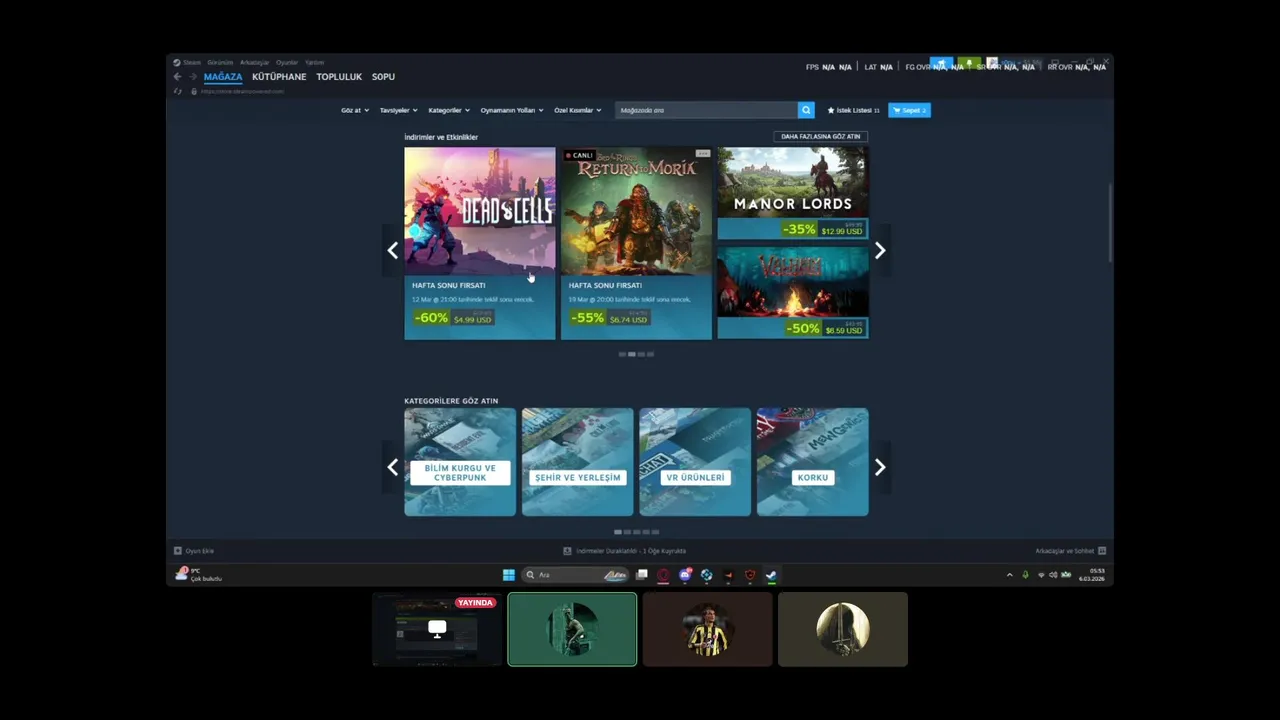Show previous categories with left arrow

click(392, 467)
